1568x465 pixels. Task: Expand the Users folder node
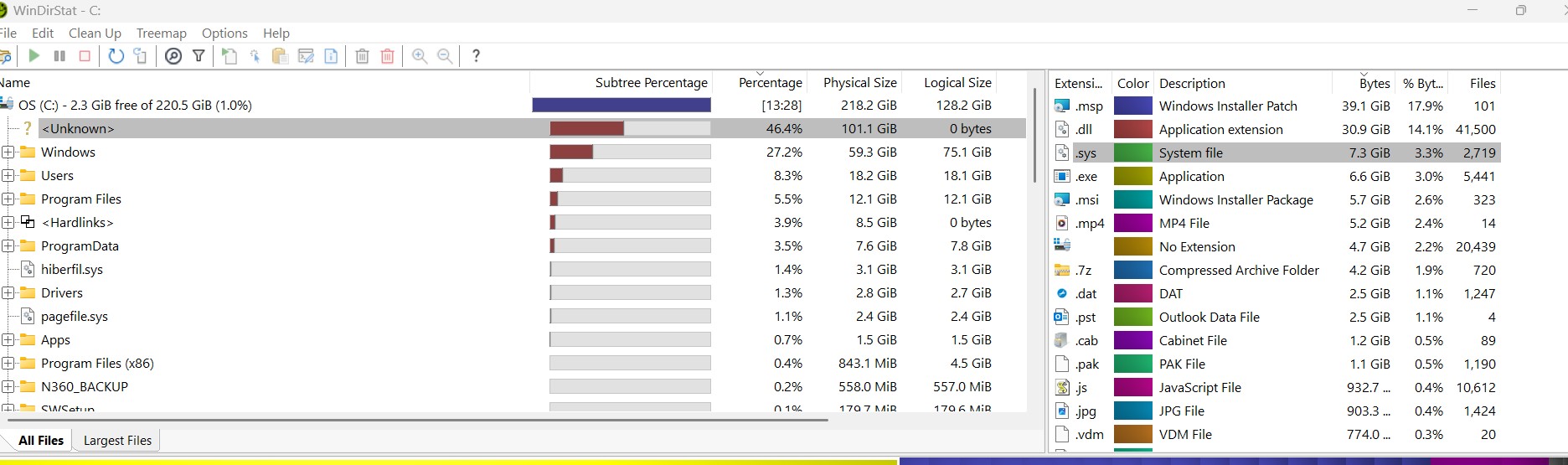pyautogui.click(x=8, y=176)
